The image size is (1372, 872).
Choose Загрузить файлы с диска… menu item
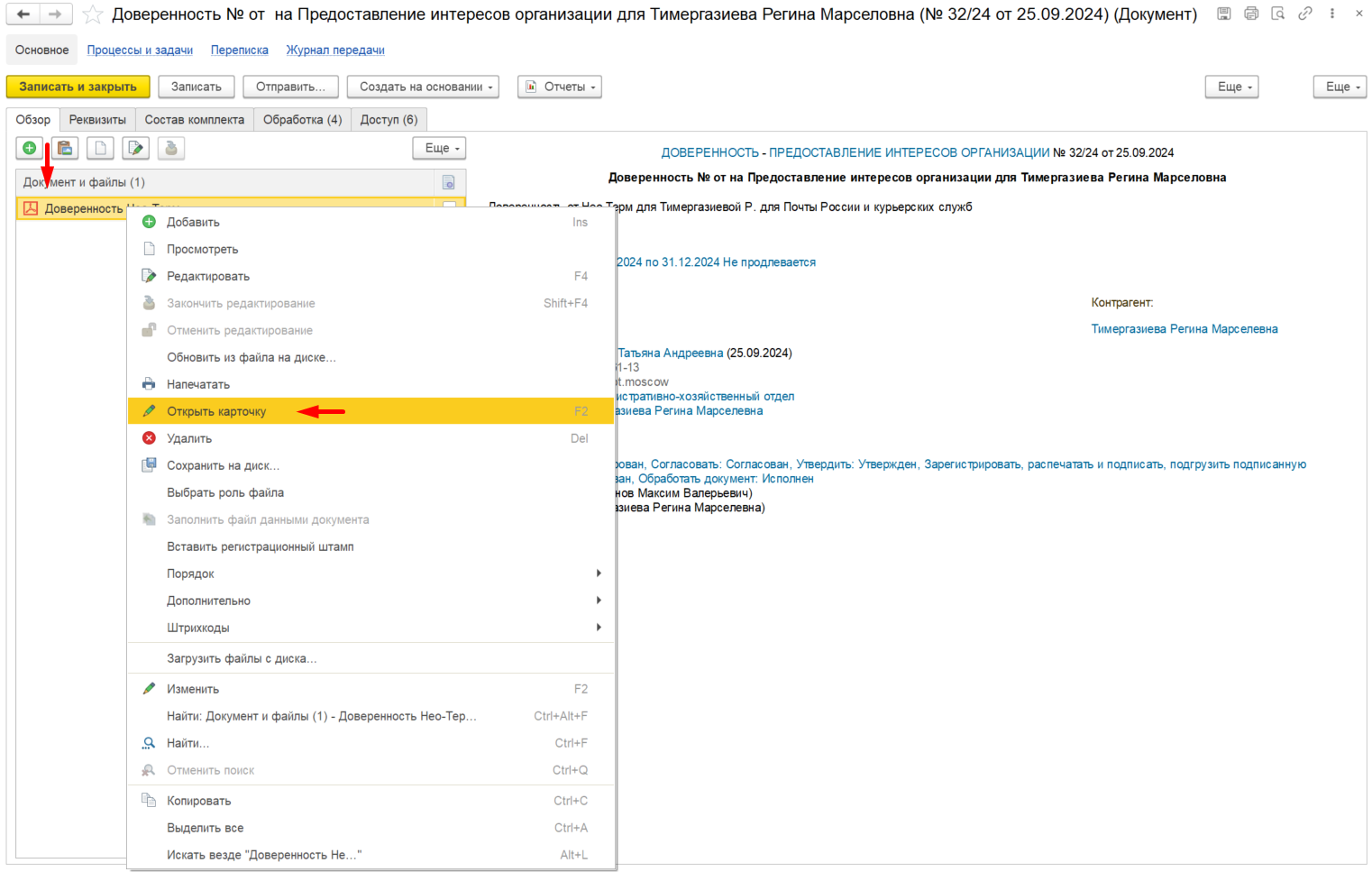tap(370, 658)
